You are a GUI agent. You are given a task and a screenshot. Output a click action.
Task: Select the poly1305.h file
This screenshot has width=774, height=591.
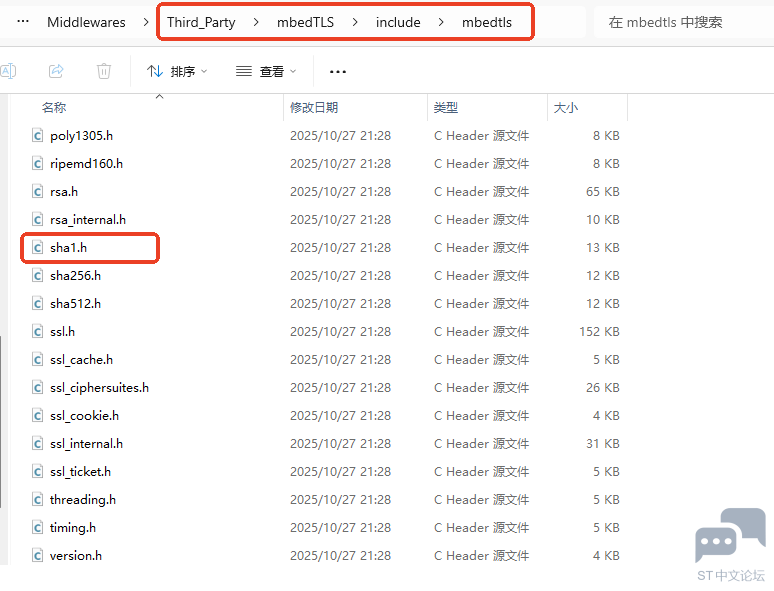click(81, 135)
